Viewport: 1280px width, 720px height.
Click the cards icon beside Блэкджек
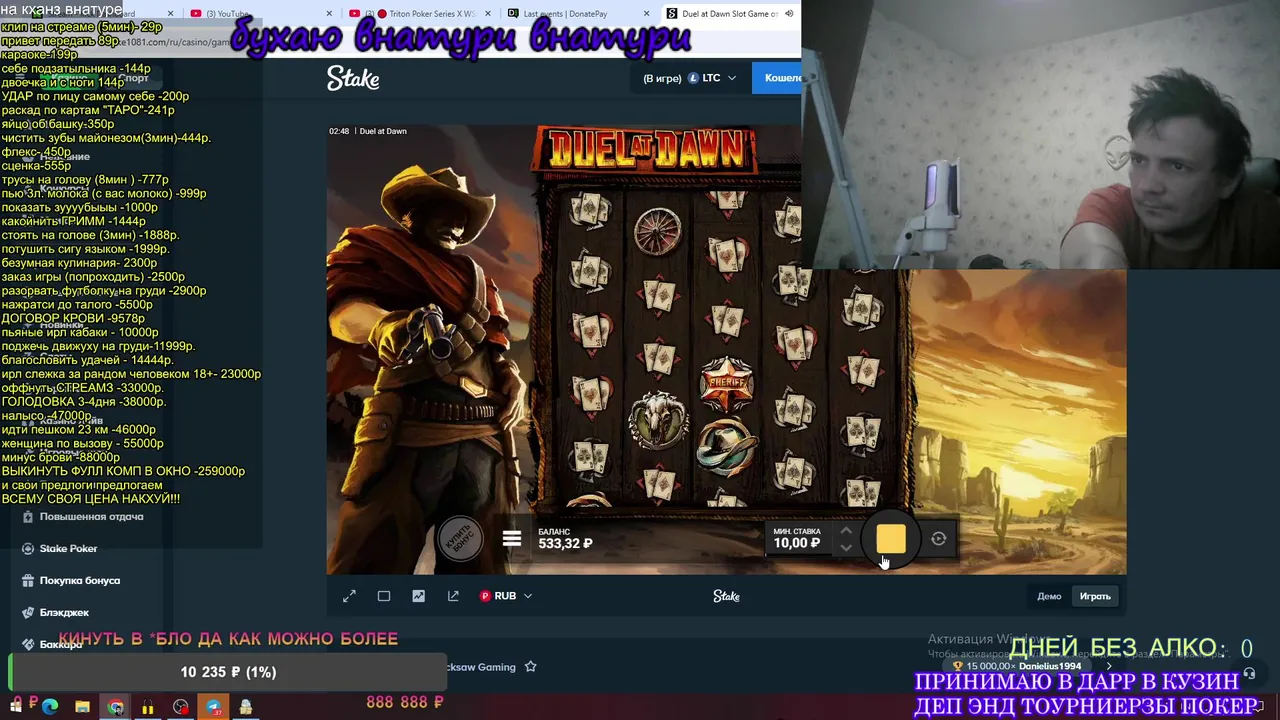pos(28,613)
